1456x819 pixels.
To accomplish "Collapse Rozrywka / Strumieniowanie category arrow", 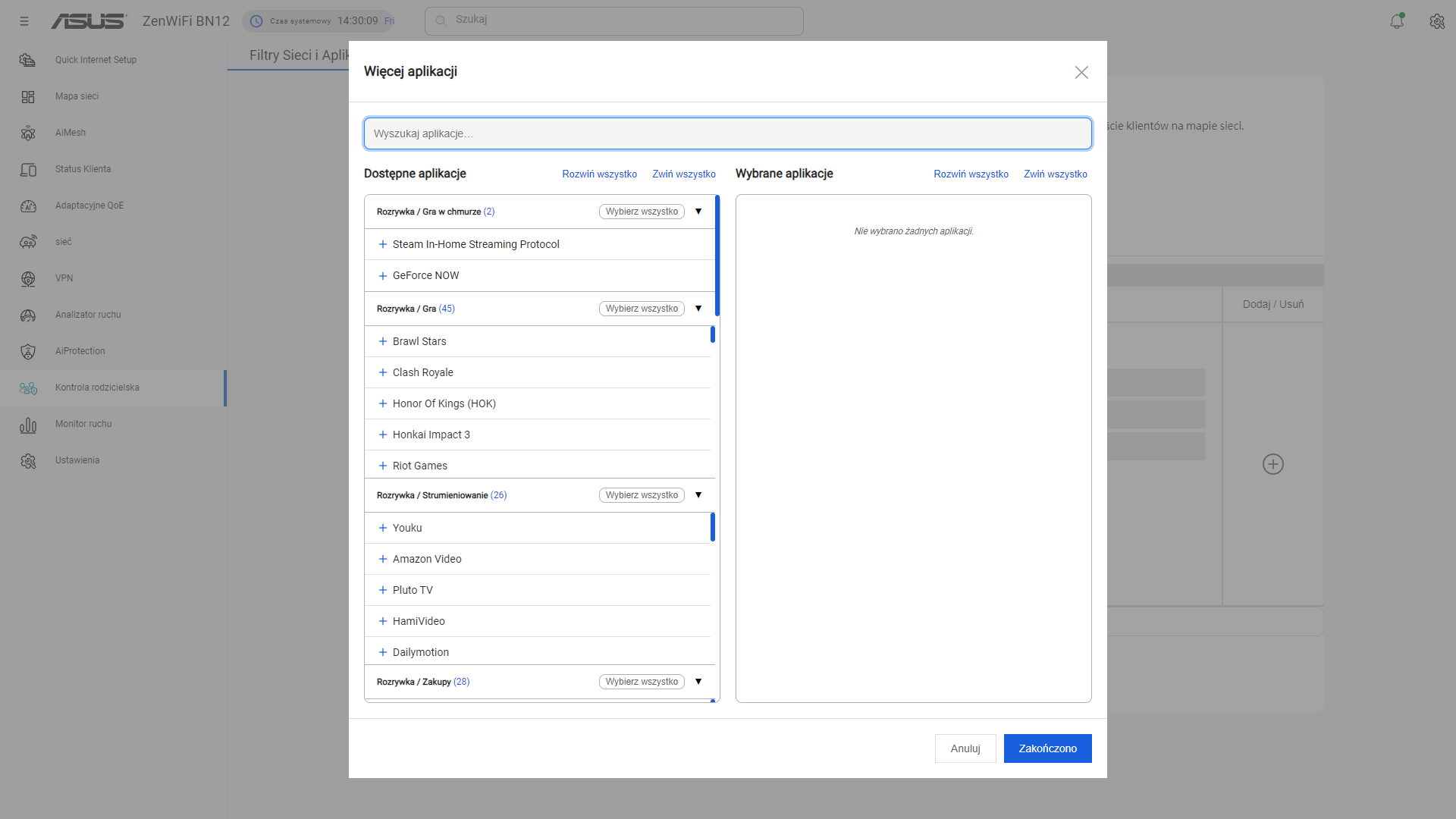I will (698, 495).
